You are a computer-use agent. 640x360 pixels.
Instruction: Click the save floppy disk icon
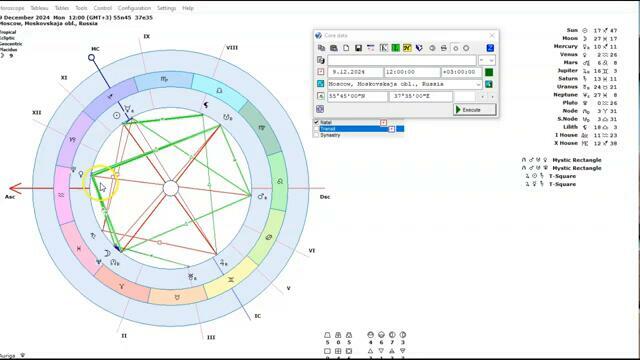pos(358,48)
